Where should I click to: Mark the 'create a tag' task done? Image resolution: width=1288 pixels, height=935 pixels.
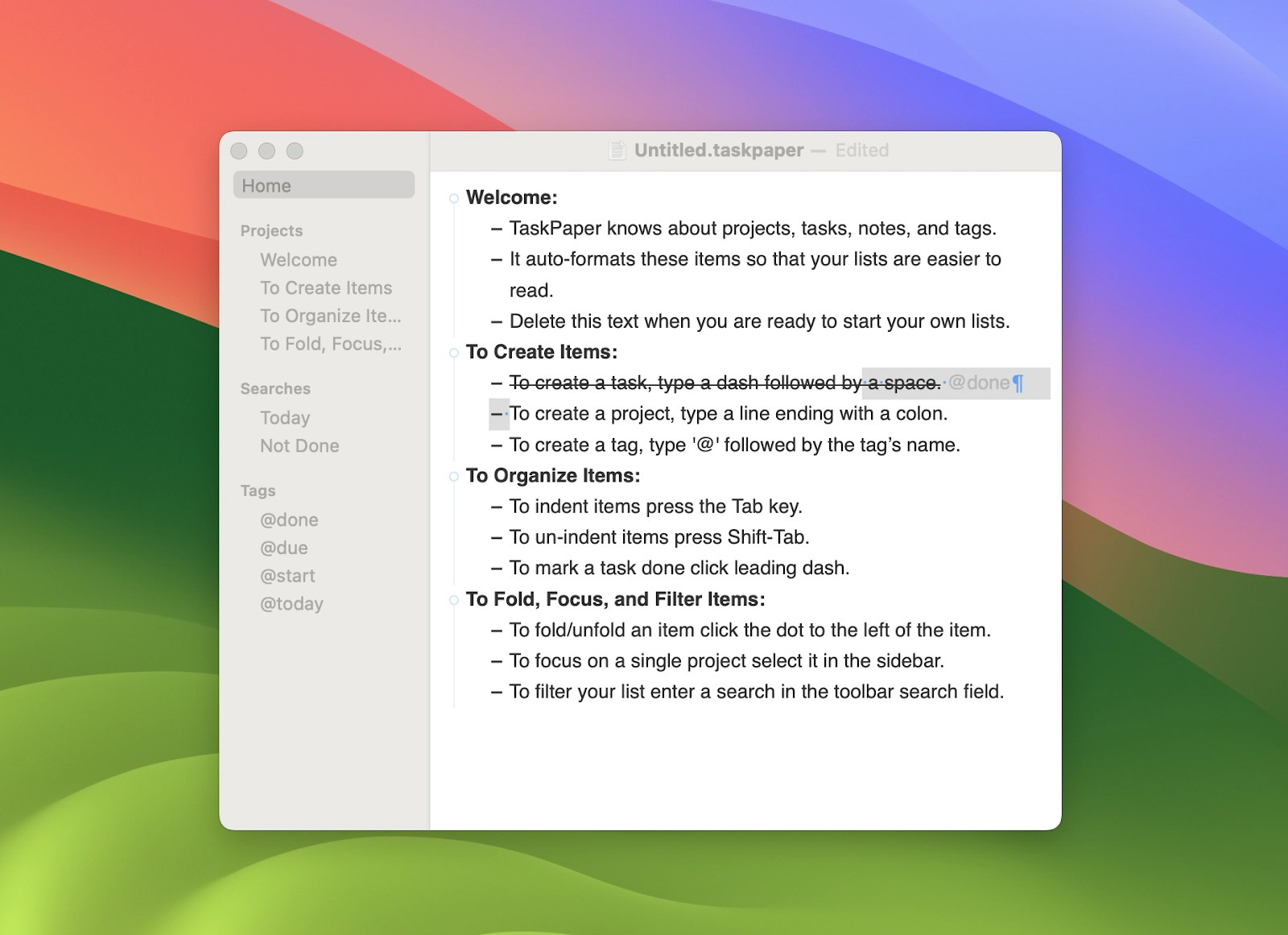(x=497, y=445)
